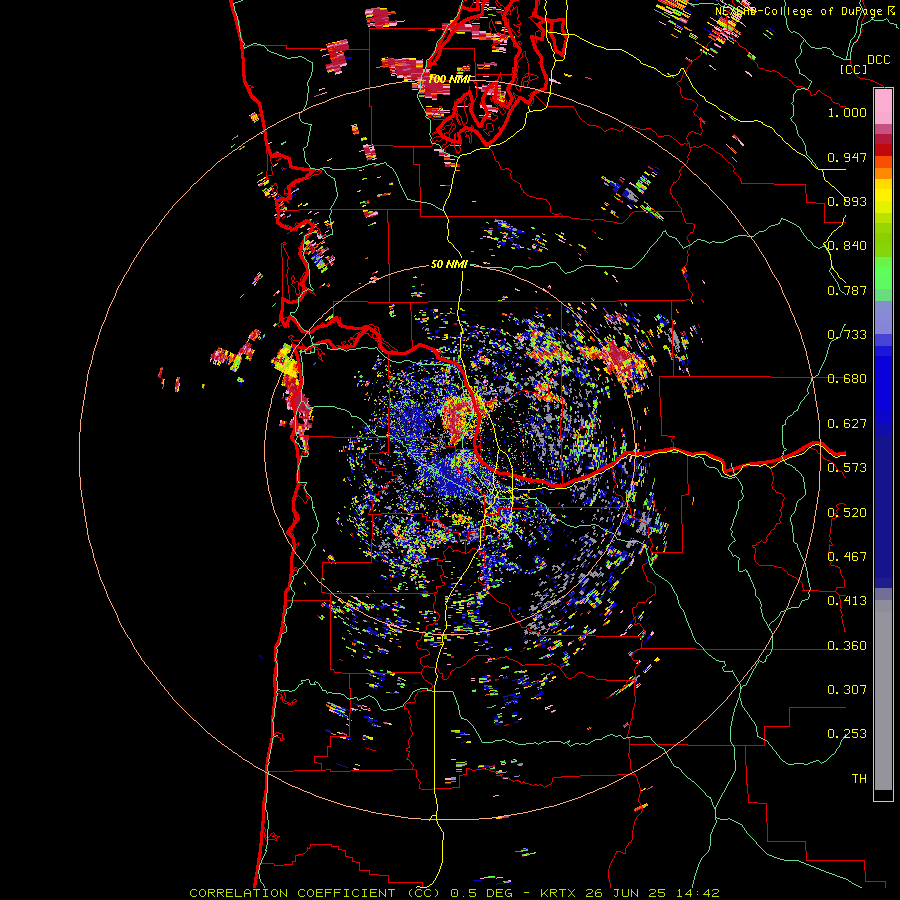Click the 0.360 scale label
This screenshot has width=900, height=900.
point(847,646)
